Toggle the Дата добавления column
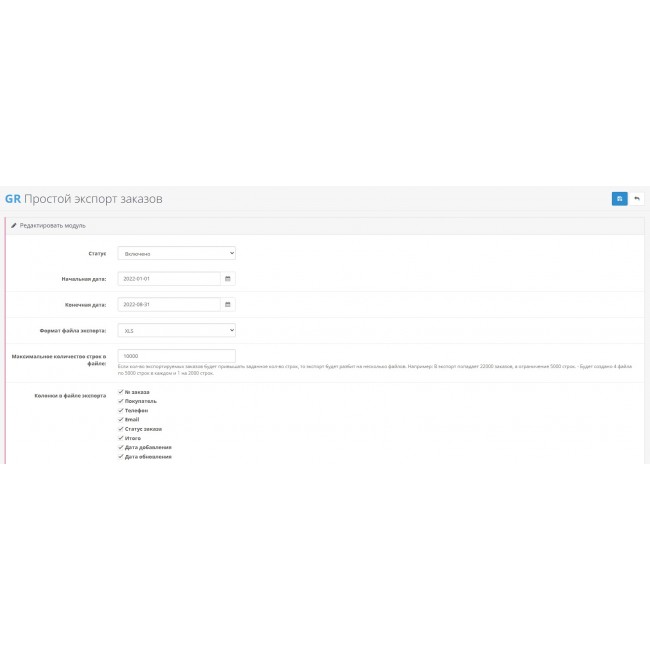 [120, 447]
